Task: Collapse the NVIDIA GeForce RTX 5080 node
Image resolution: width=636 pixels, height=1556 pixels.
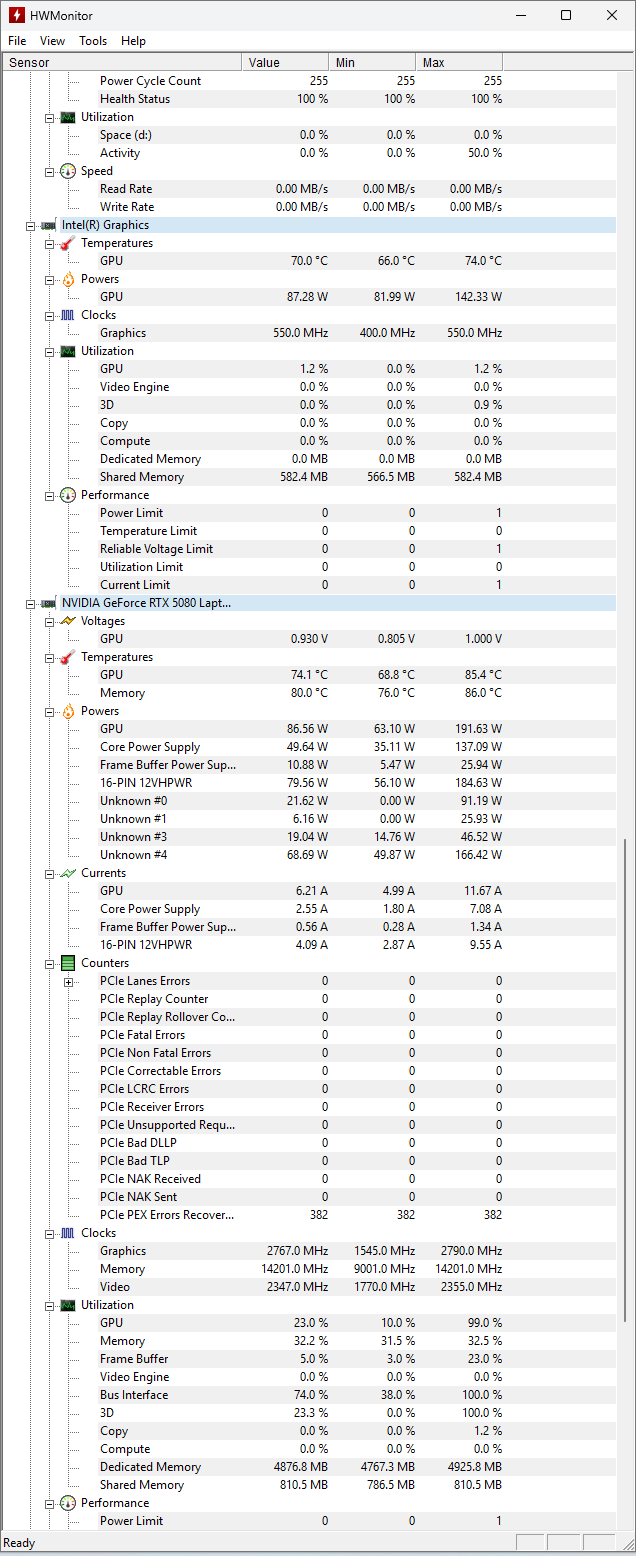Action: 31,603
